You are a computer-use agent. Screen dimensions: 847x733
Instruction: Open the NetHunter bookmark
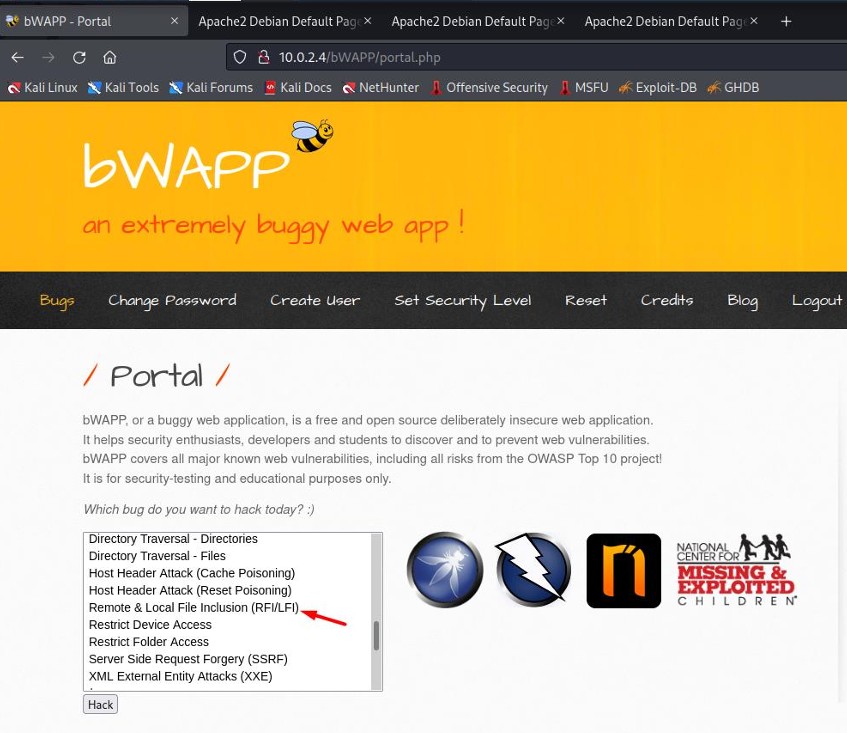click(x=381, y=88)
